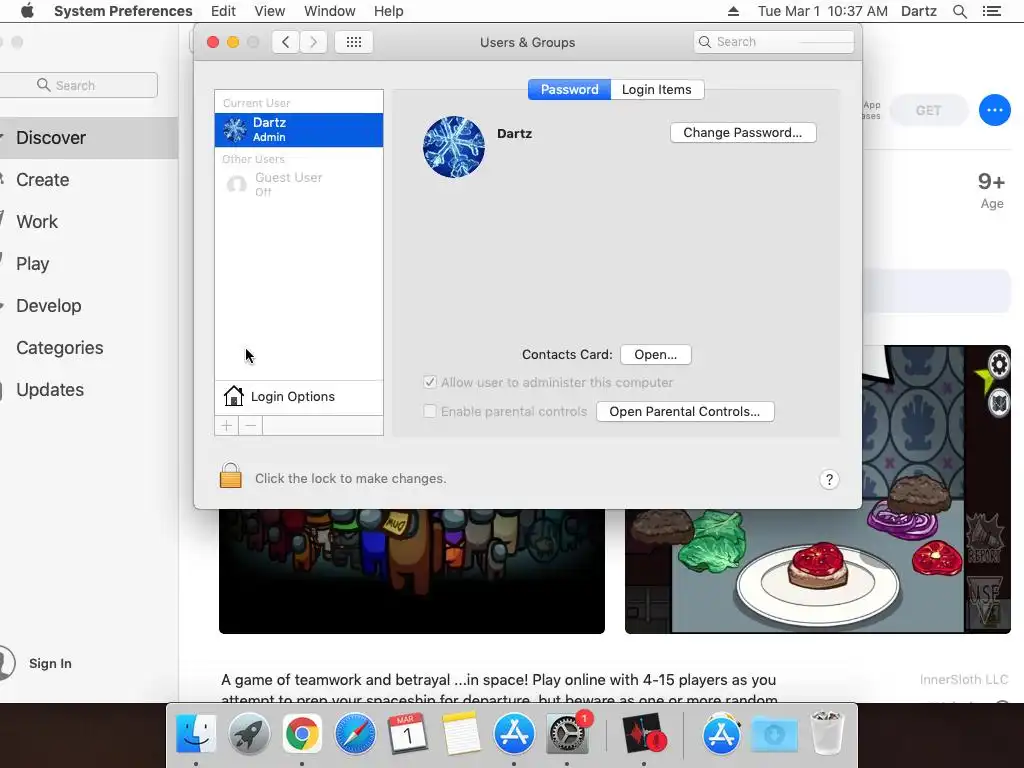Launch Google Chrome from the Dock
Screen dimensions: 1024x768
pyautogui.click(x=302, y=734)
